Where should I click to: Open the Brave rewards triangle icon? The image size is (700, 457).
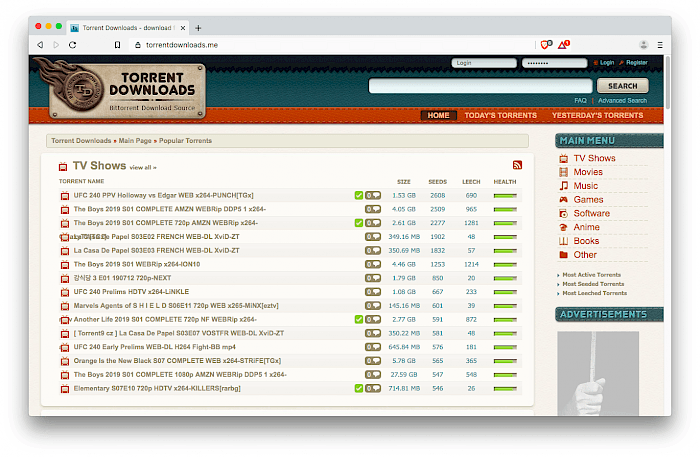(563, 44)
